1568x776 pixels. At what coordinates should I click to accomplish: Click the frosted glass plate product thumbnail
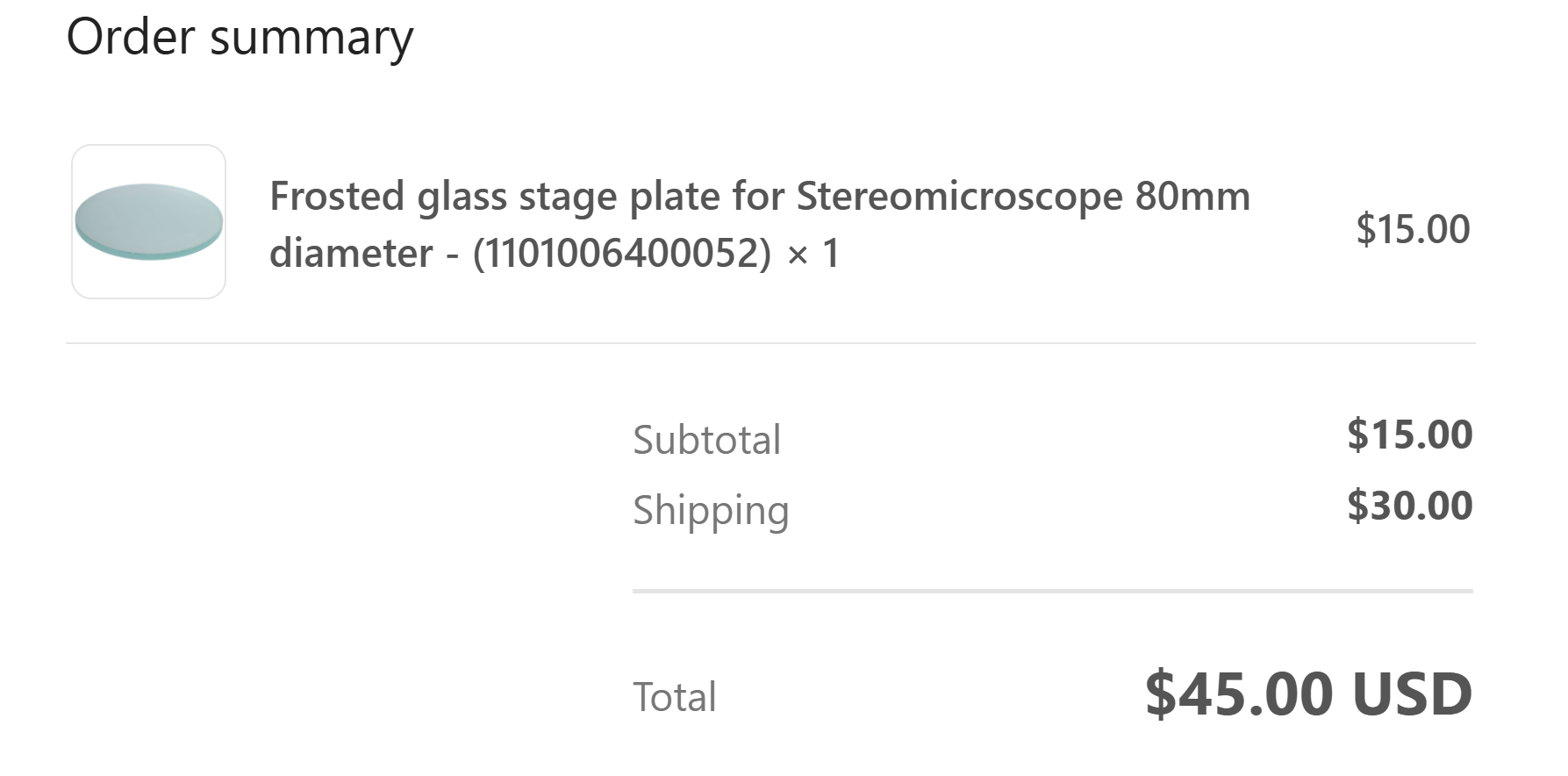tap(148, 221)
